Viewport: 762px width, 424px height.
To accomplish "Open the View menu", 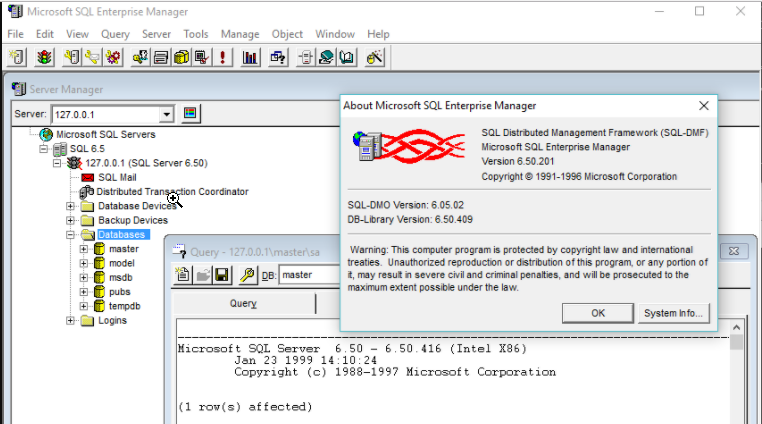I will (x=77, y=34).
